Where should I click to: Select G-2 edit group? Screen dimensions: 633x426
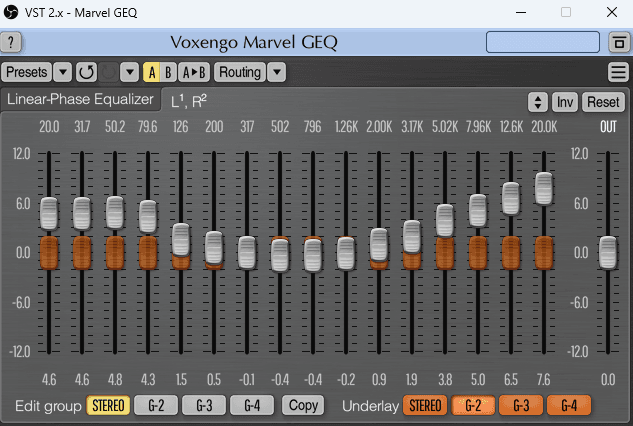pos(156,405)
